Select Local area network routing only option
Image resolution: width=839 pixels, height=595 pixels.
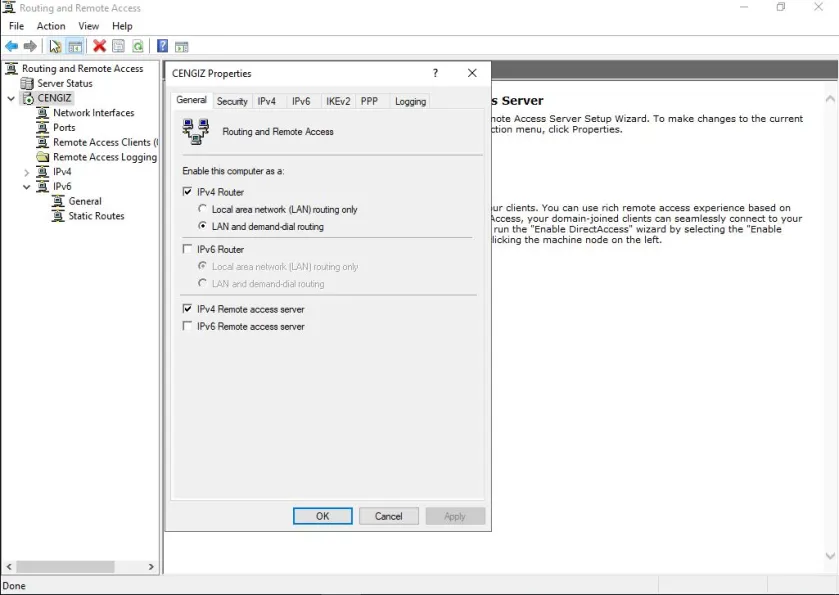tap(203, 210)
